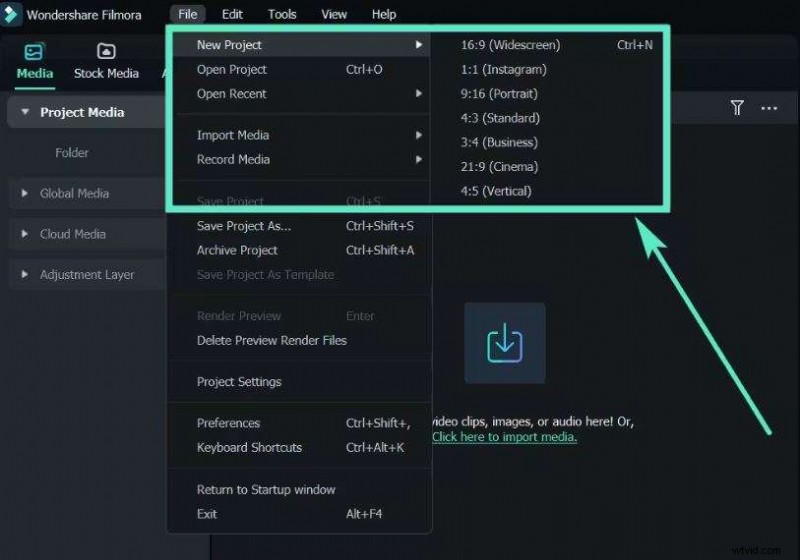800x560 pixels.
Task: Choose New Project in File menu
Action: click(x=302, y=45)
